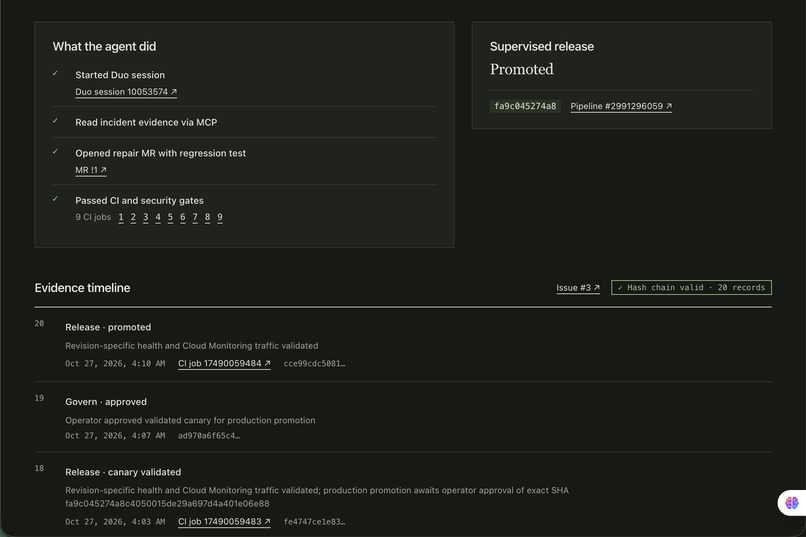The width and height of the screenshot is (806, 537).
Task: Click the checkmark beside Started Duo session
Action: (x=55, y=73)
